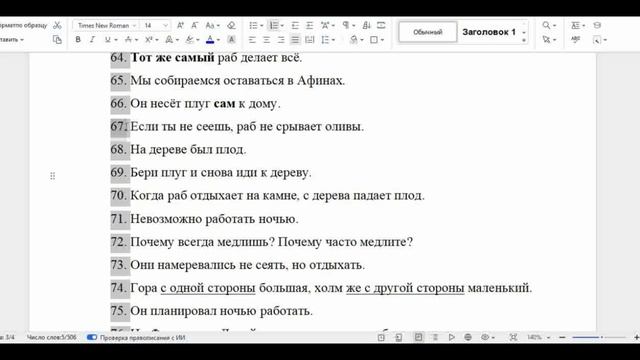The width and height of the screenshot is (640, 360).
Task: Apply italic formatting
Action: 92,40
